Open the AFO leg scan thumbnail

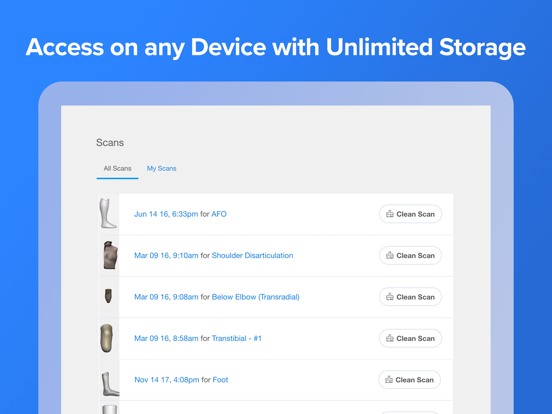point(108,214)
